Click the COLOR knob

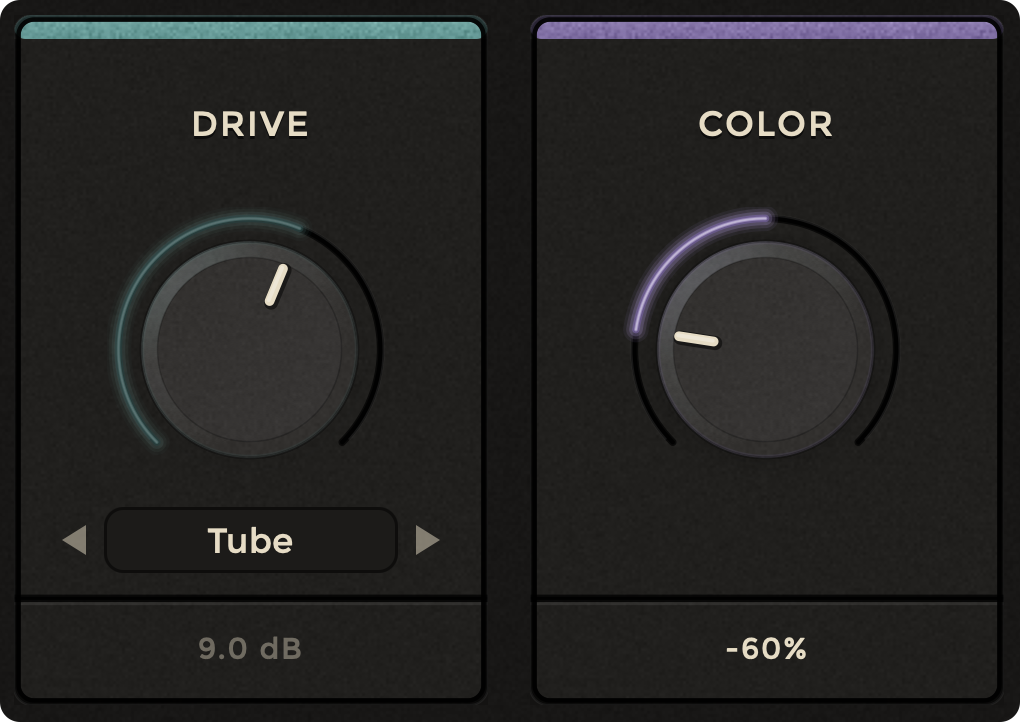click(768, 350)
